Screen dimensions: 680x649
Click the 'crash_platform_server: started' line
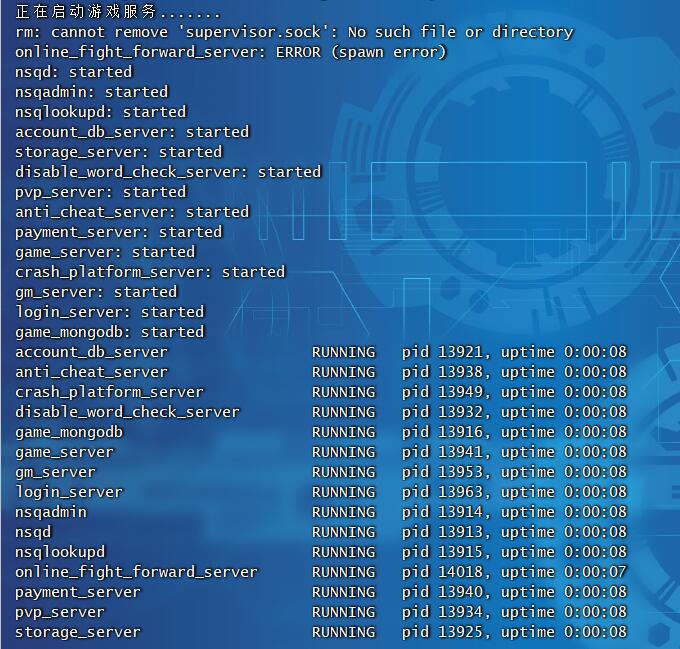[150, 272]
